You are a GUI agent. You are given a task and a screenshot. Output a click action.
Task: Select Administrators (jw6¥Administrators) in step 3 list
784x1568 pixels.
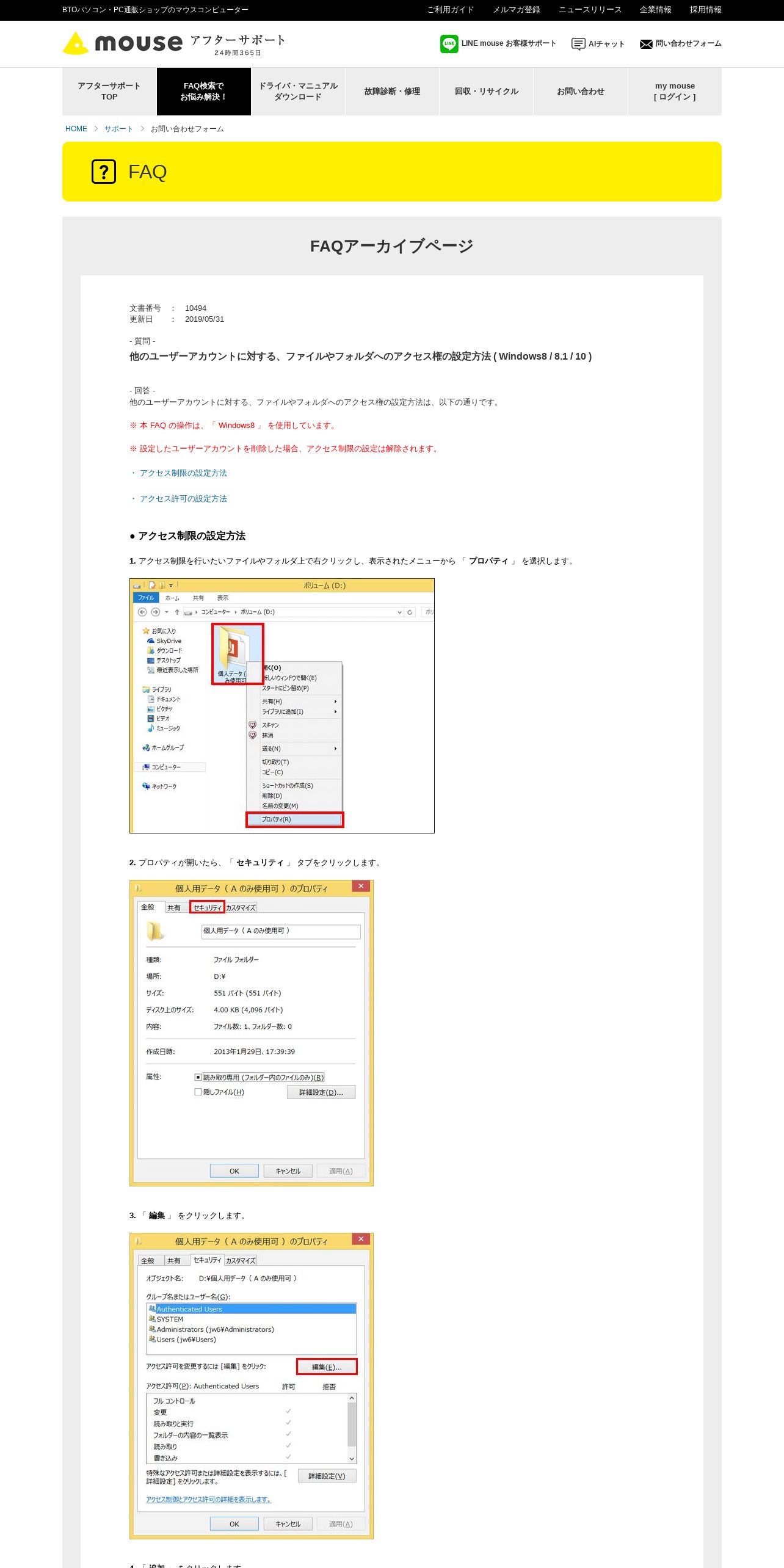[x=211, y=1329]
